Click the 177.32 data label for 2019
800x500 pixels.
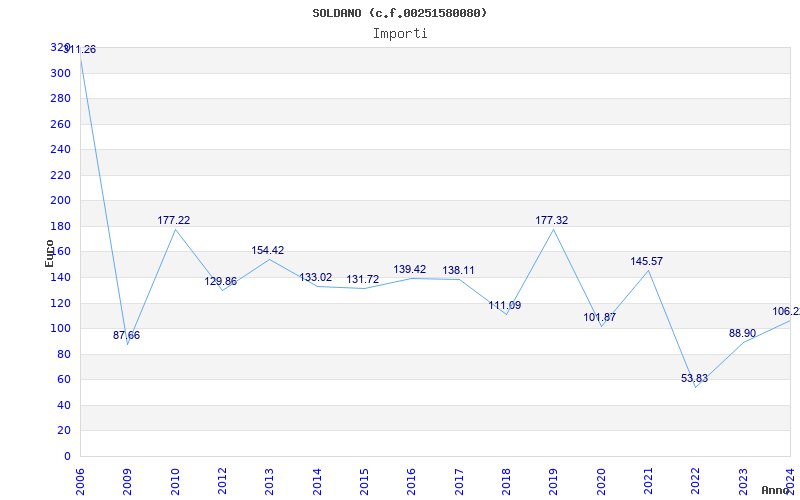552,220
